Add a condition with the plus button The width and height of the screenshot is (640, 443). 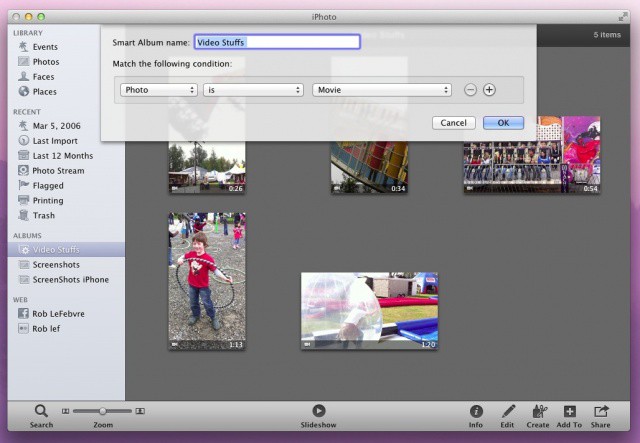coord(489,90)
